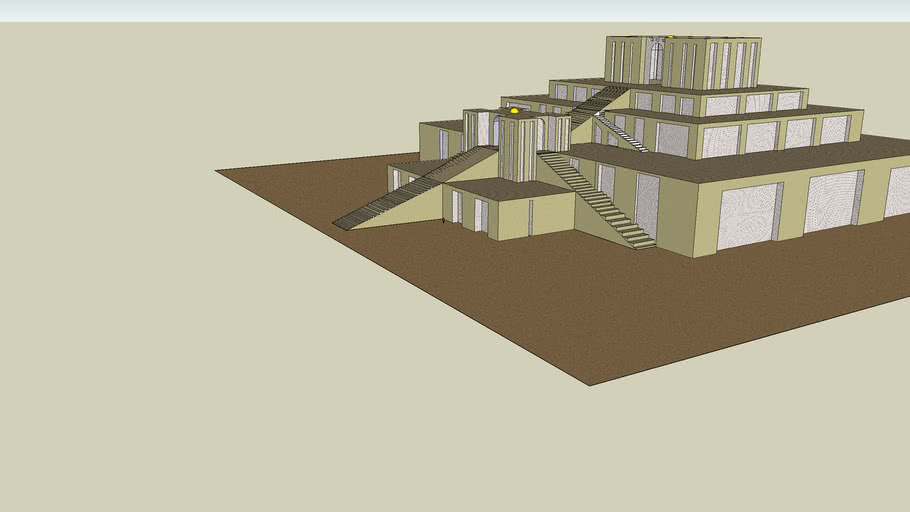Image resolution: width=910 pixels, height=512 pixels.
Task: Click the arched doorway of the top temple
Action: pos(656,60)
